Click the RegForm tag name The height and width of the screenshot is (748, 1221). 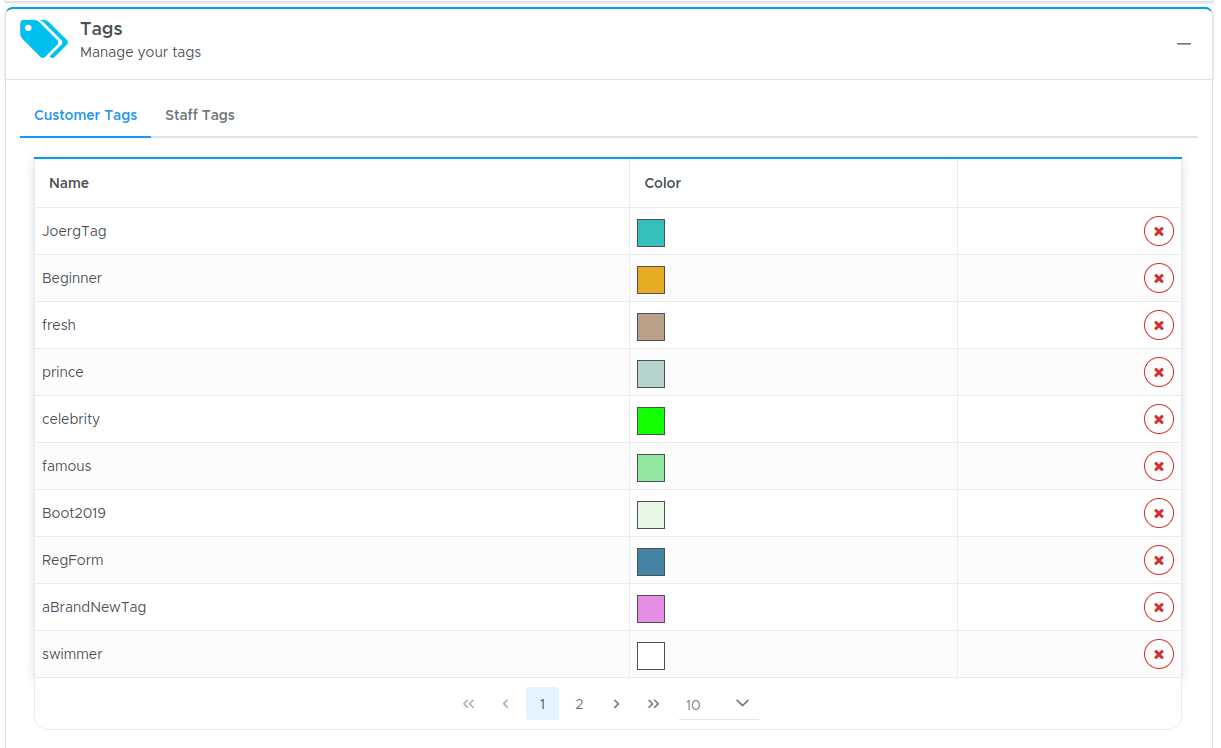(73, 560)
